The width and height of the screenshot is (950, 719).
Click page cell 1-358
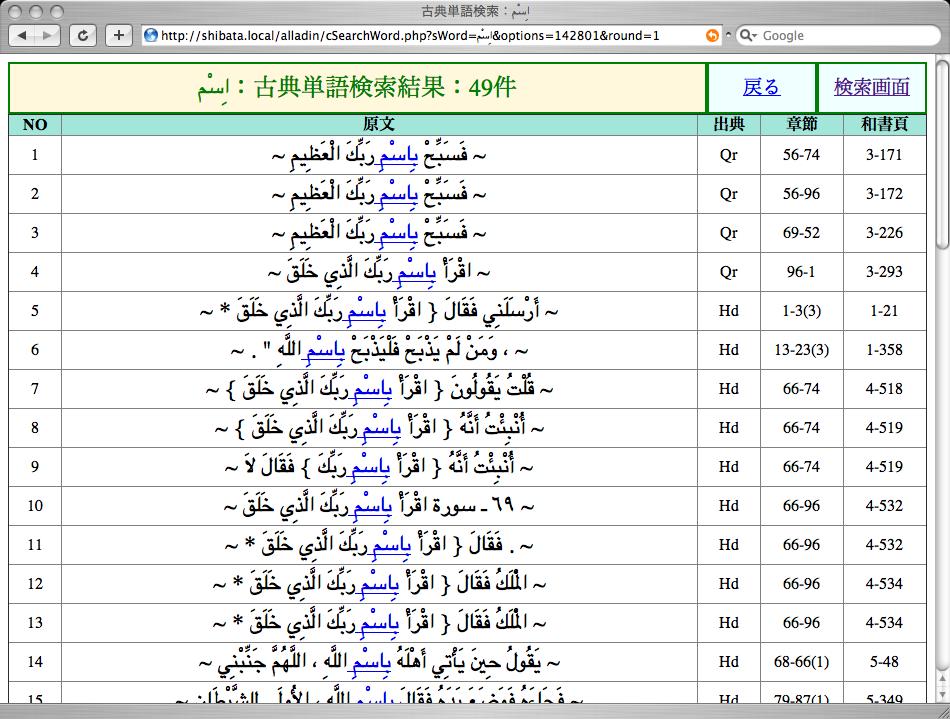pyautogui.click(x=885, y=350)
